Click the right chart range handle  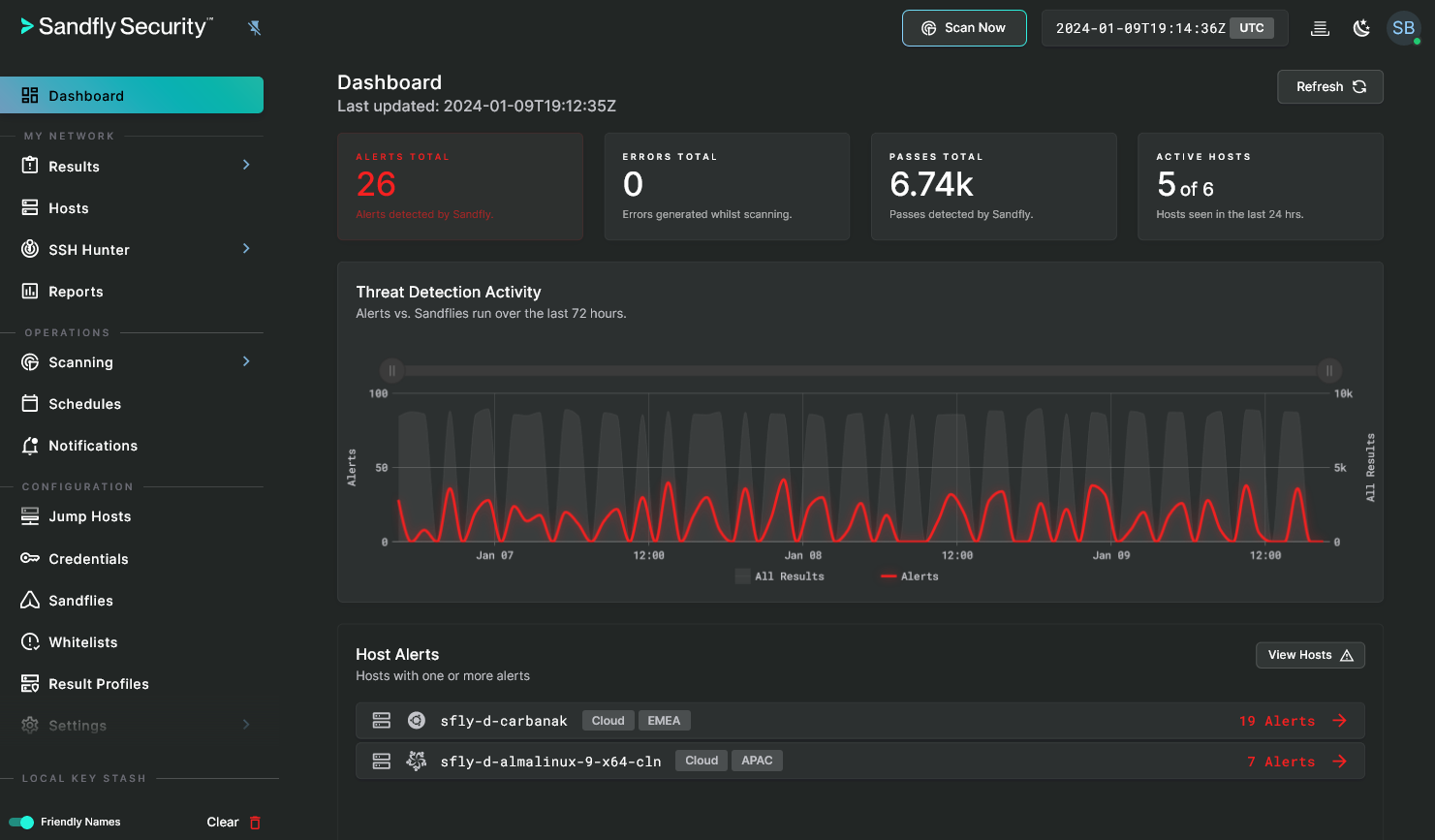coord(1329,370)
